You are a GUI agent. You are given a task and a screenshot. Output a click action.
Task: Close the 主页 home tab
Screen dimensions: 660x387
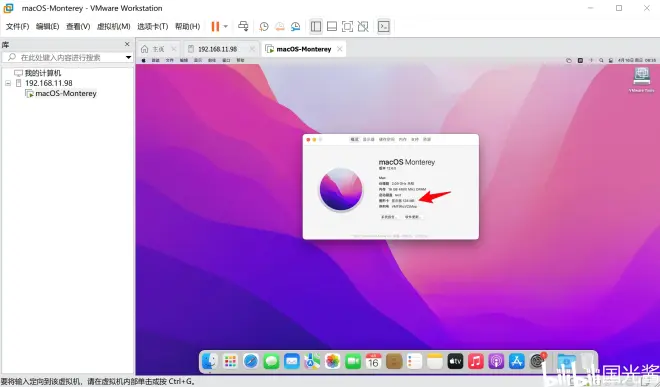(x=173, y=49)
